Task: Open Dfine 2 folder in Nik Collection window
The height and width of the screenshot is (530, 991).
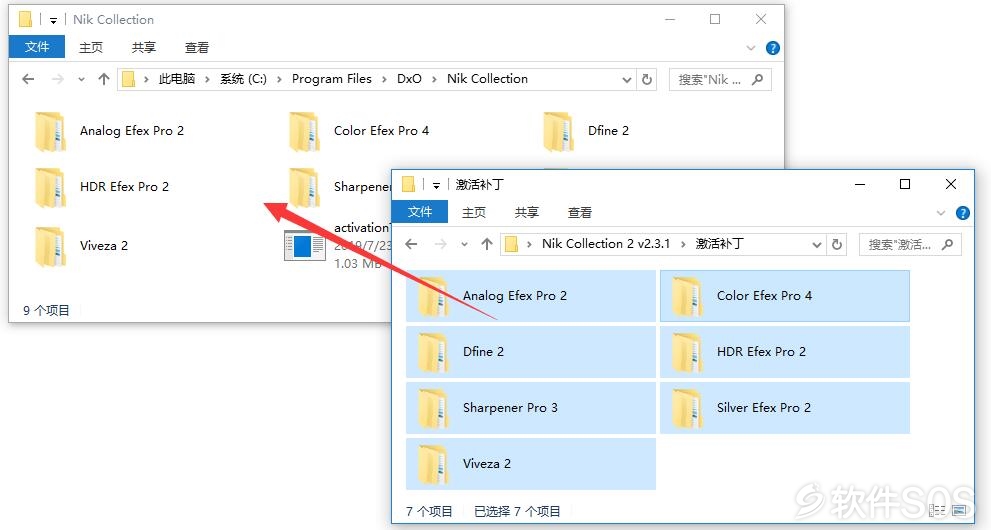Action: (587, 131)
